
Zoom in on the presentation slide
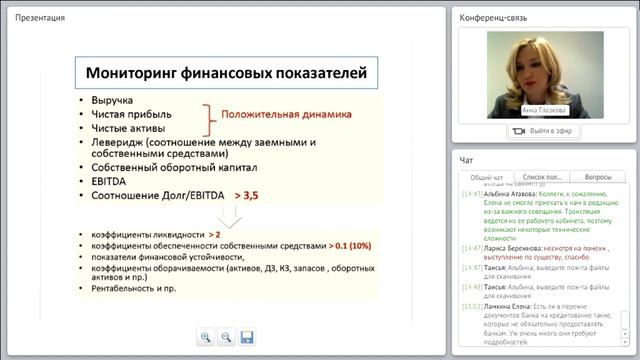(x=205, y=338)
